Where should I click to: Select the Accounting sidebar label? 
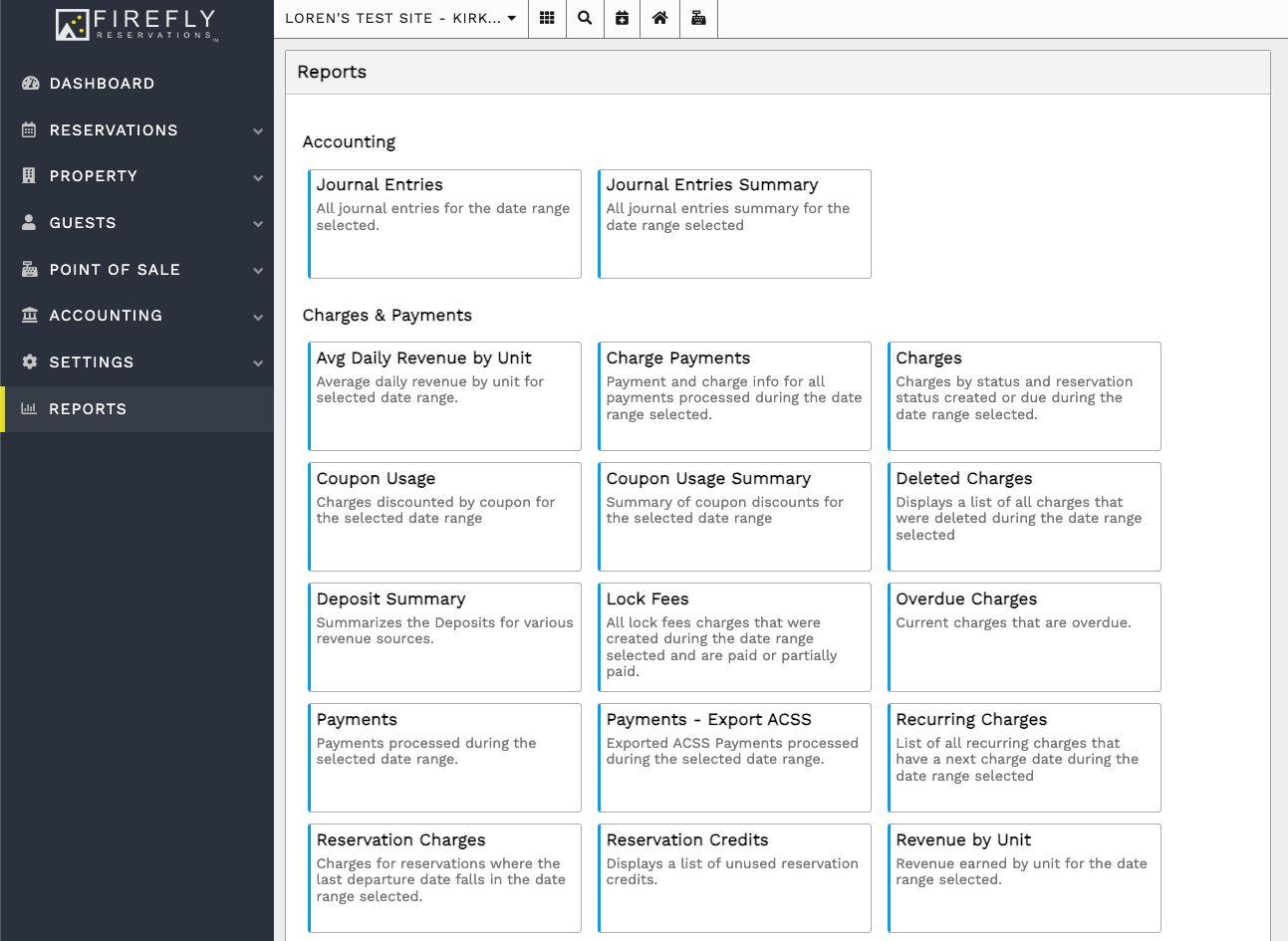click(106, 316)
